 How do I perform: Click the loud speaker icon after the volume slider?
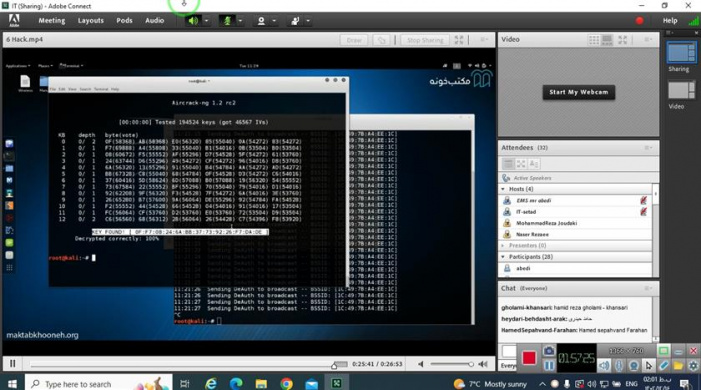(483, 365)
